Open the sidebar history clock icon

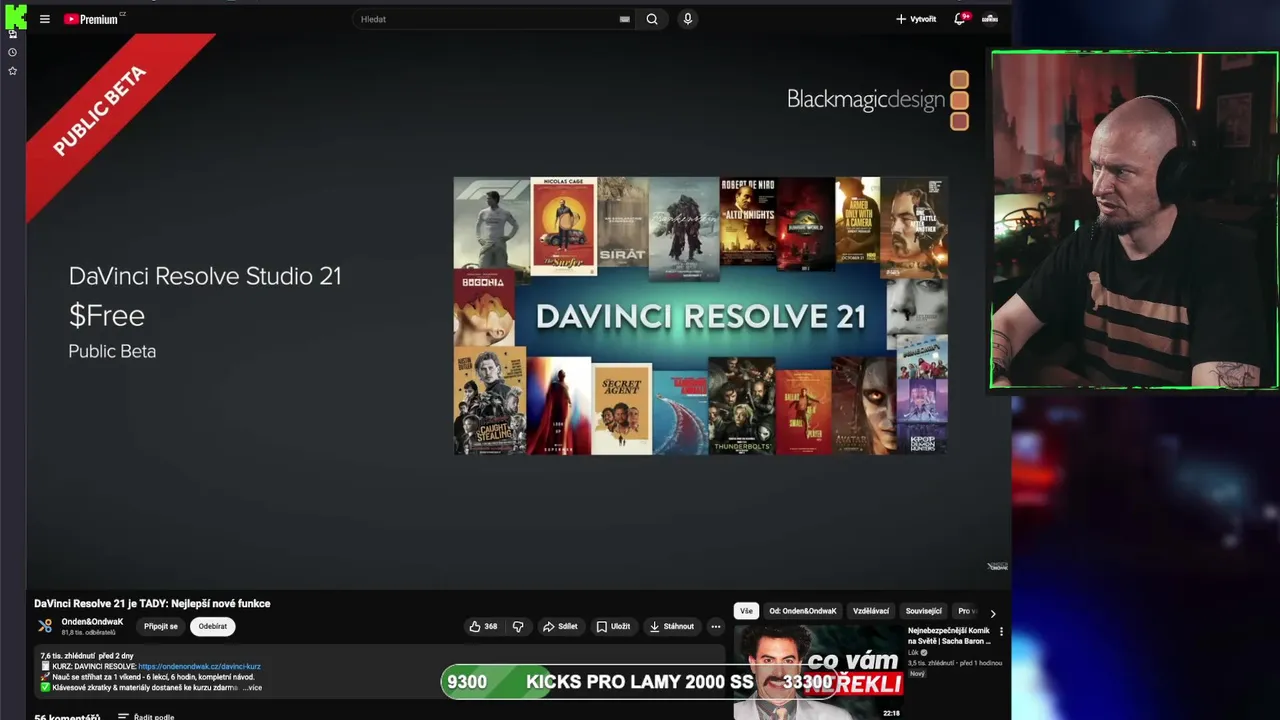(12, 52)
